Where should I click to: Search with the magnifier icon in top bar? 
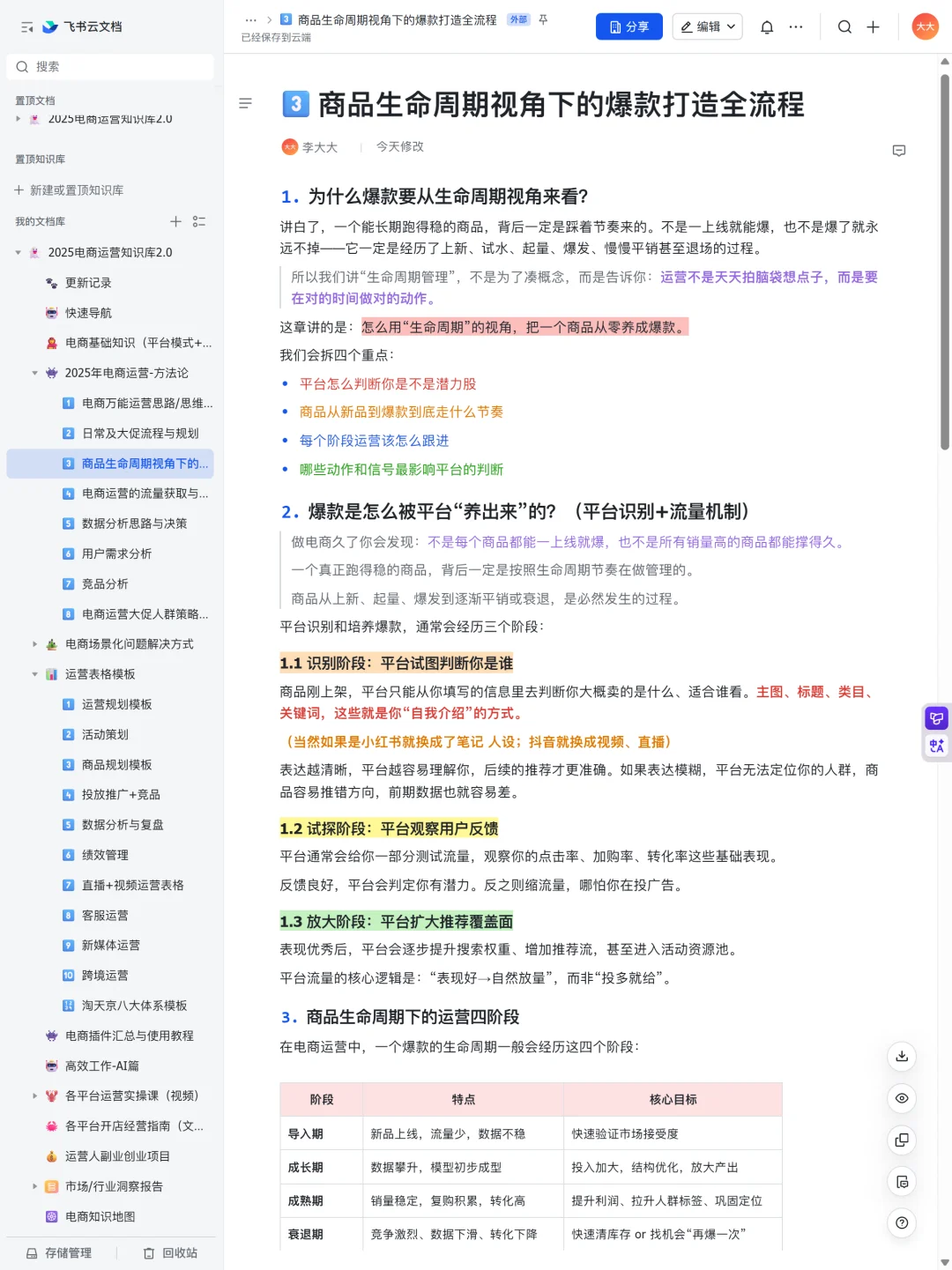[x=844, y=27]
